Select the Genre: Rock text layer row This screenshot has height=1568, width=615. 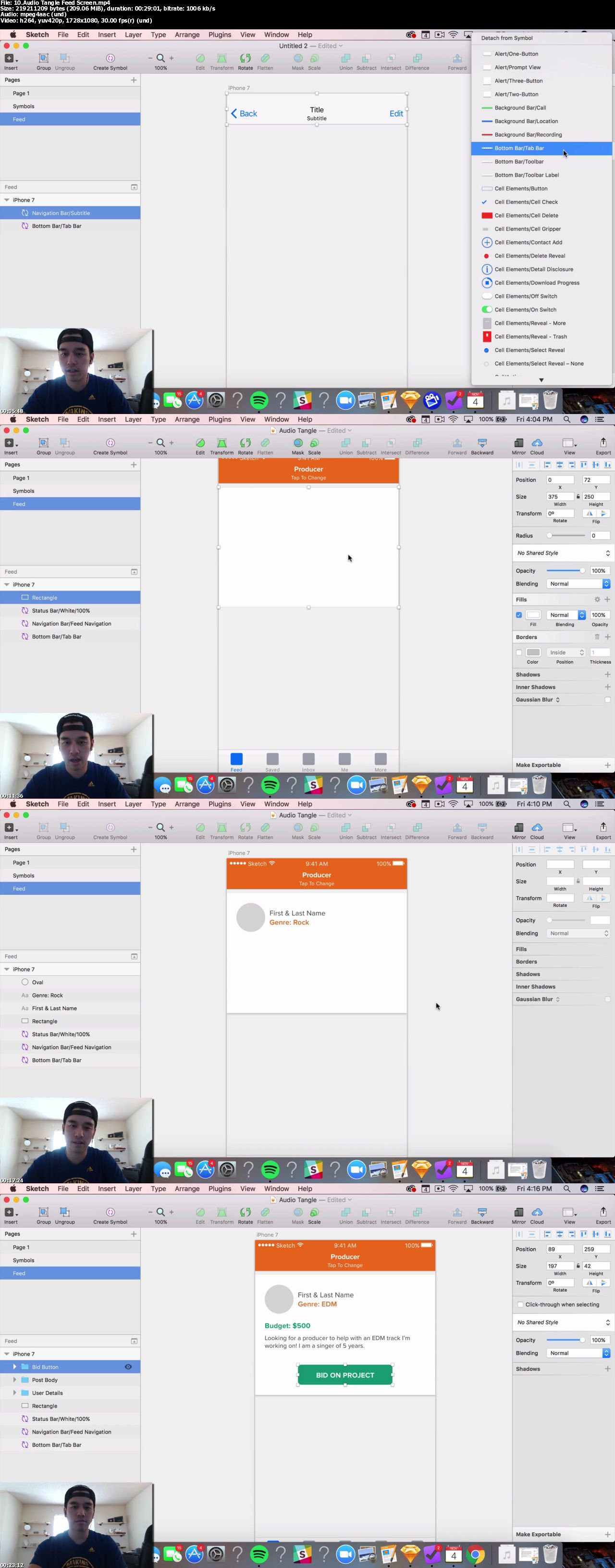[x=70, y=995]
